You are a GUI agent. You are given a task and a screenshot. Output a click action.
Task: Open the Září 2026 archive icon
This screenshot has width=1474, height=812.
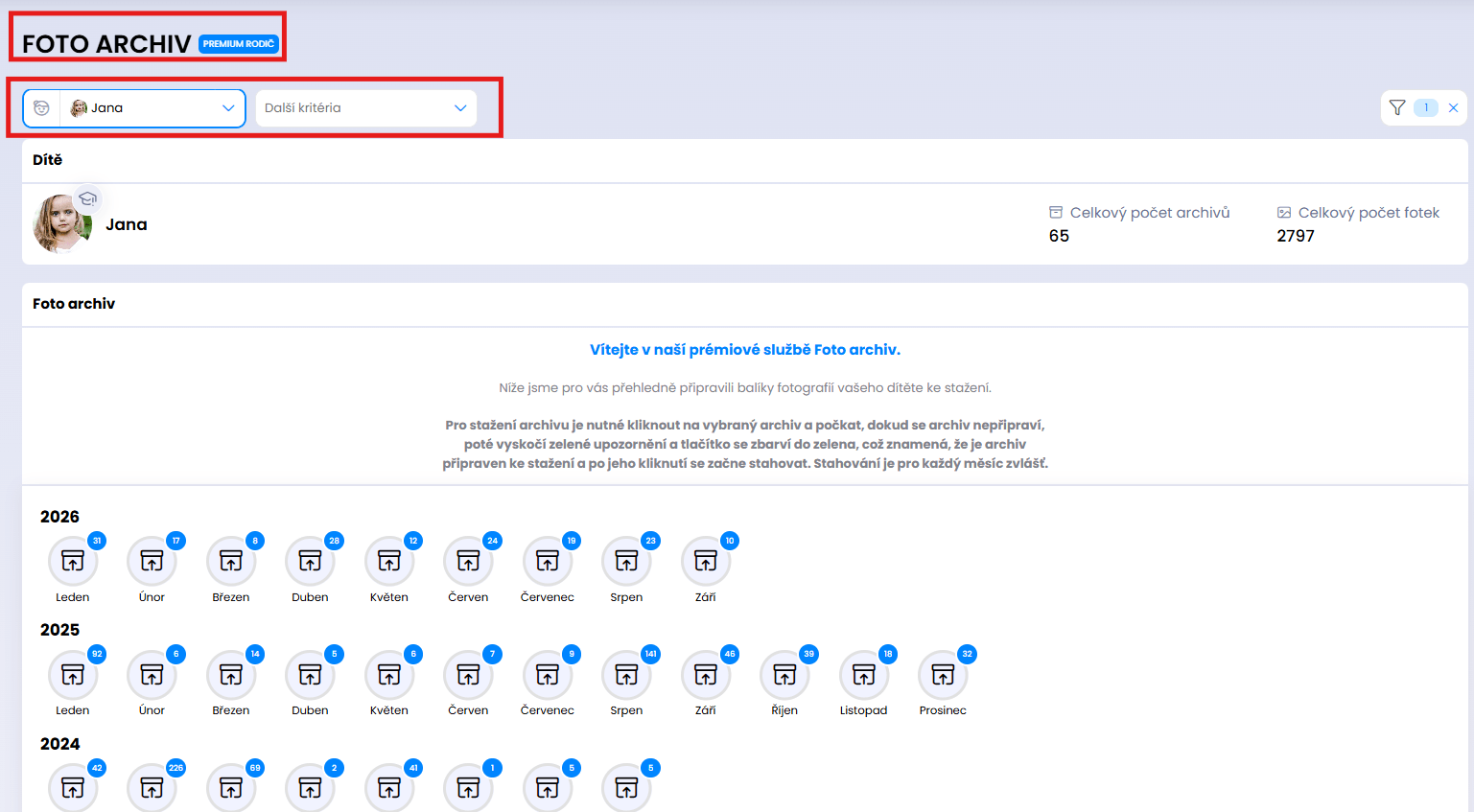click(706, 562)
